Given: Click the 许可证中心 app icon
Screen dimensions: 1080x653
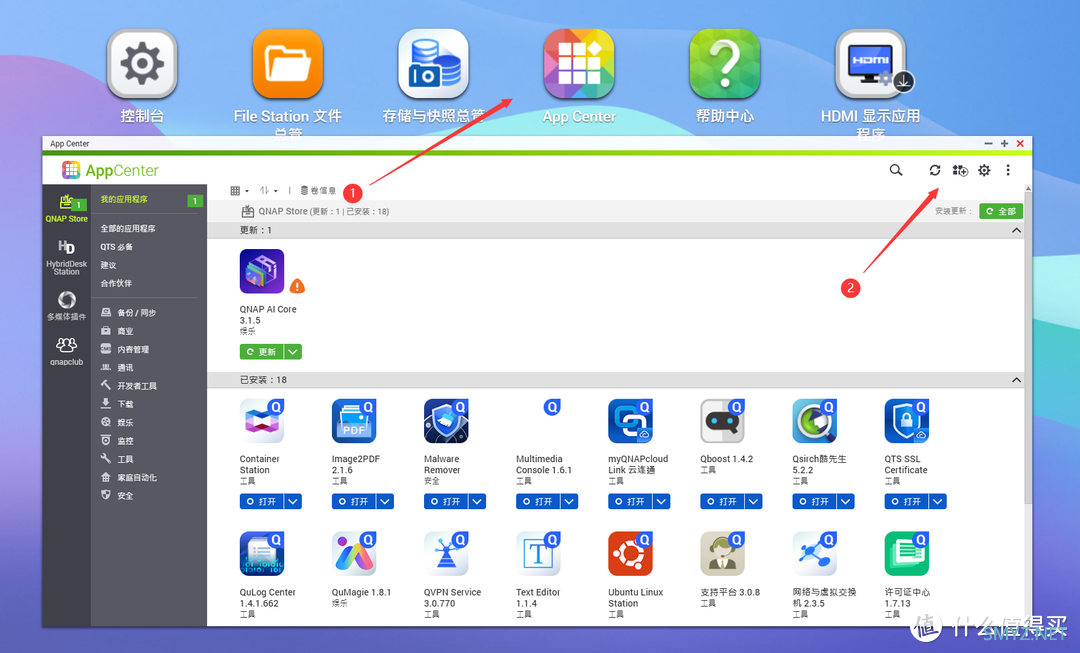Looking at the screenshot, I should point(907,554).
